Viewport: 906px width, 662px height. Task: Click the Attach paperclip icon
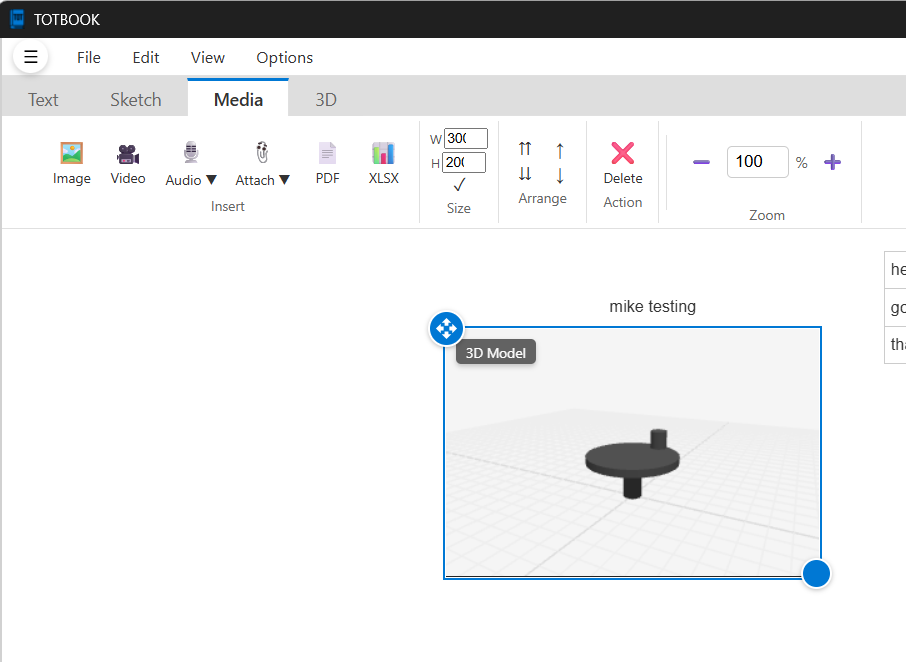262,153
